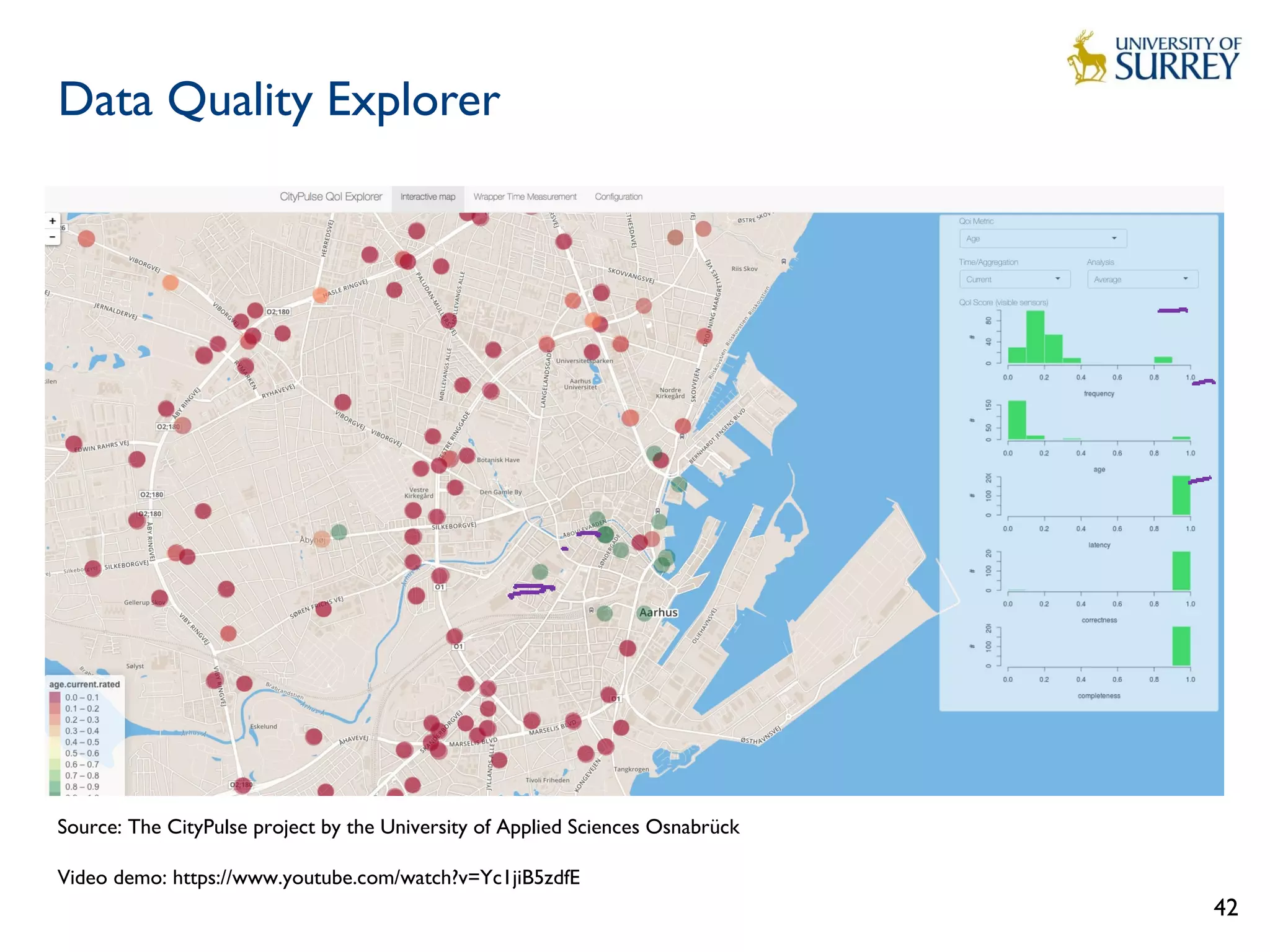This screenshot has width=1270, height=952.
Task: Click the green sensor dot near Åbyhøj
Action: (x=339, y=532)
